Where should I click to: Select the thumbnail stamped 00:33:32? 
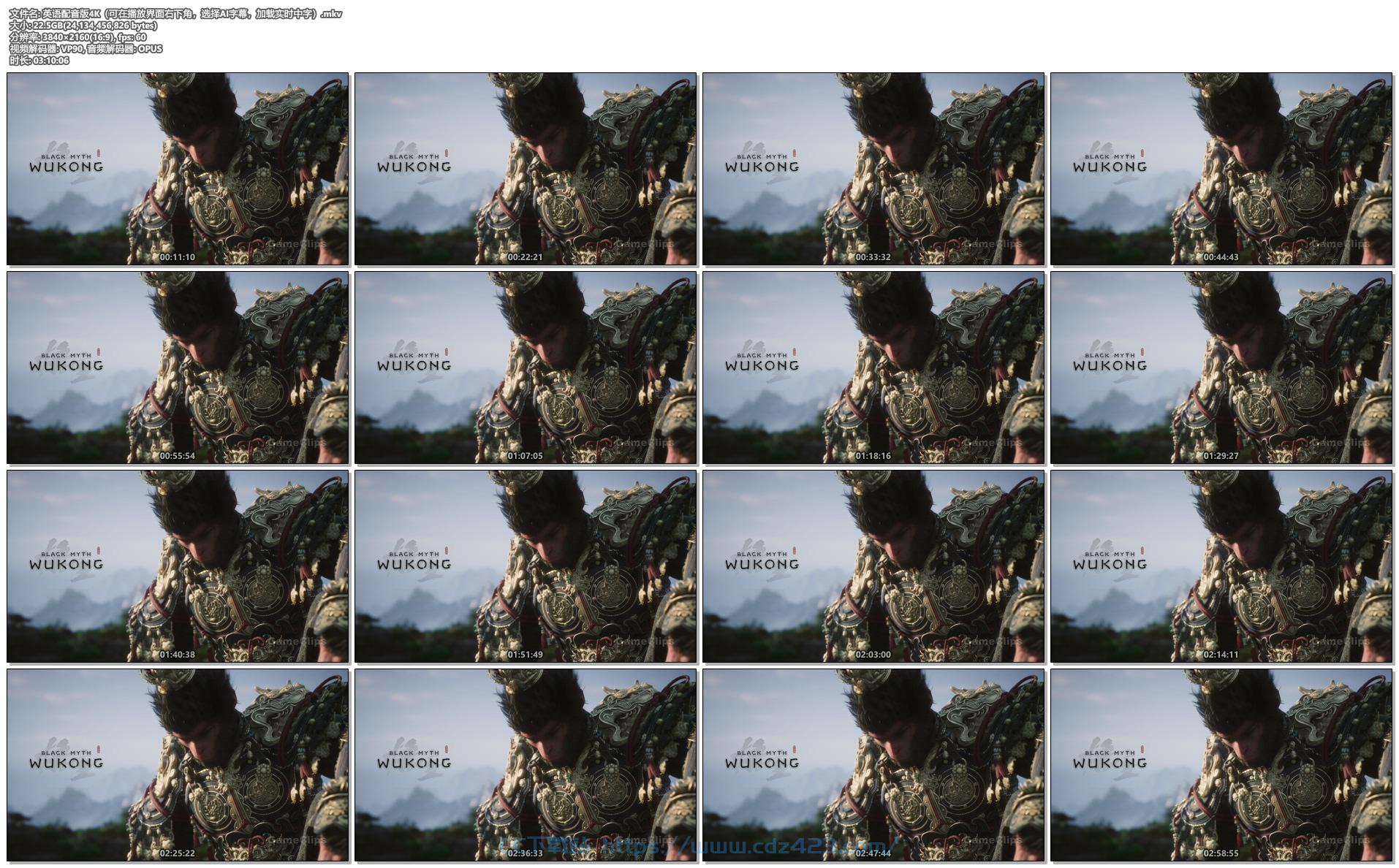pos(873,169)
